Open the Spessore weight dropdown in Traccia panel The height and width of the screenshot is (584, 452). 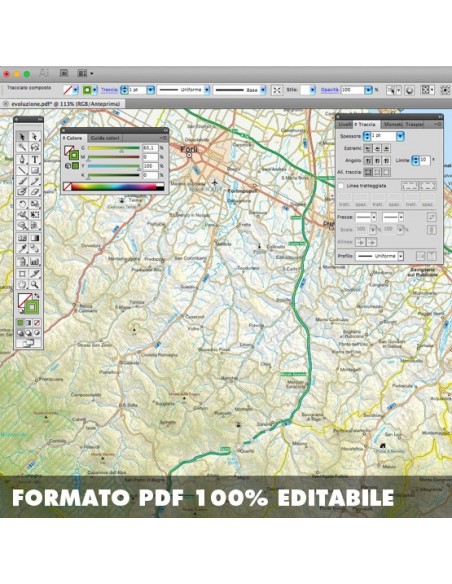point(400,136)
